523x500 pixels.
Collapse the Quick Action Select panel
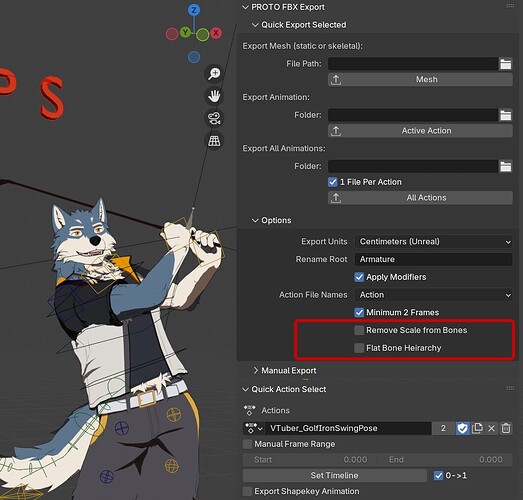pos(285,389)
